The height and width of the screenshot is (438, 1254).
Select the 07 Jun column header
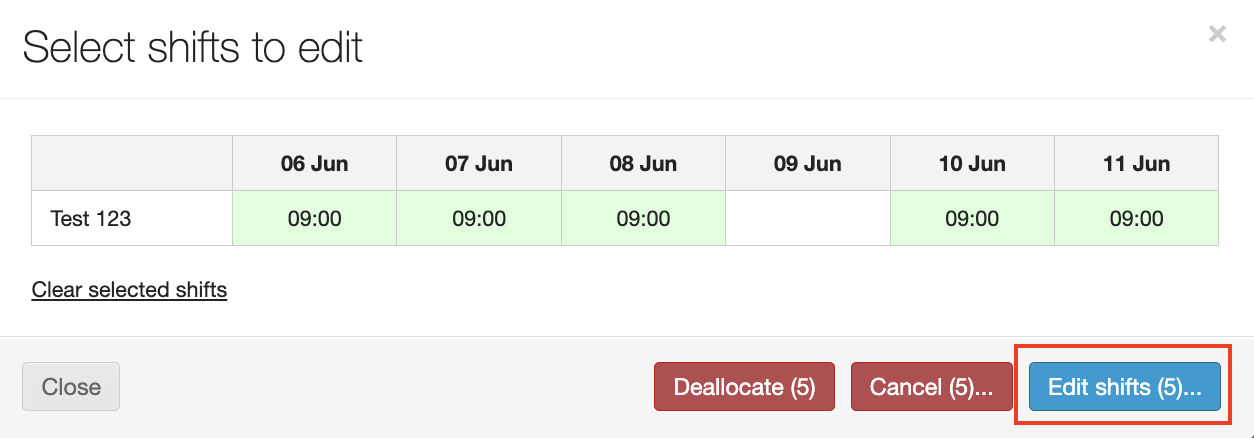[x=479, y=164]
